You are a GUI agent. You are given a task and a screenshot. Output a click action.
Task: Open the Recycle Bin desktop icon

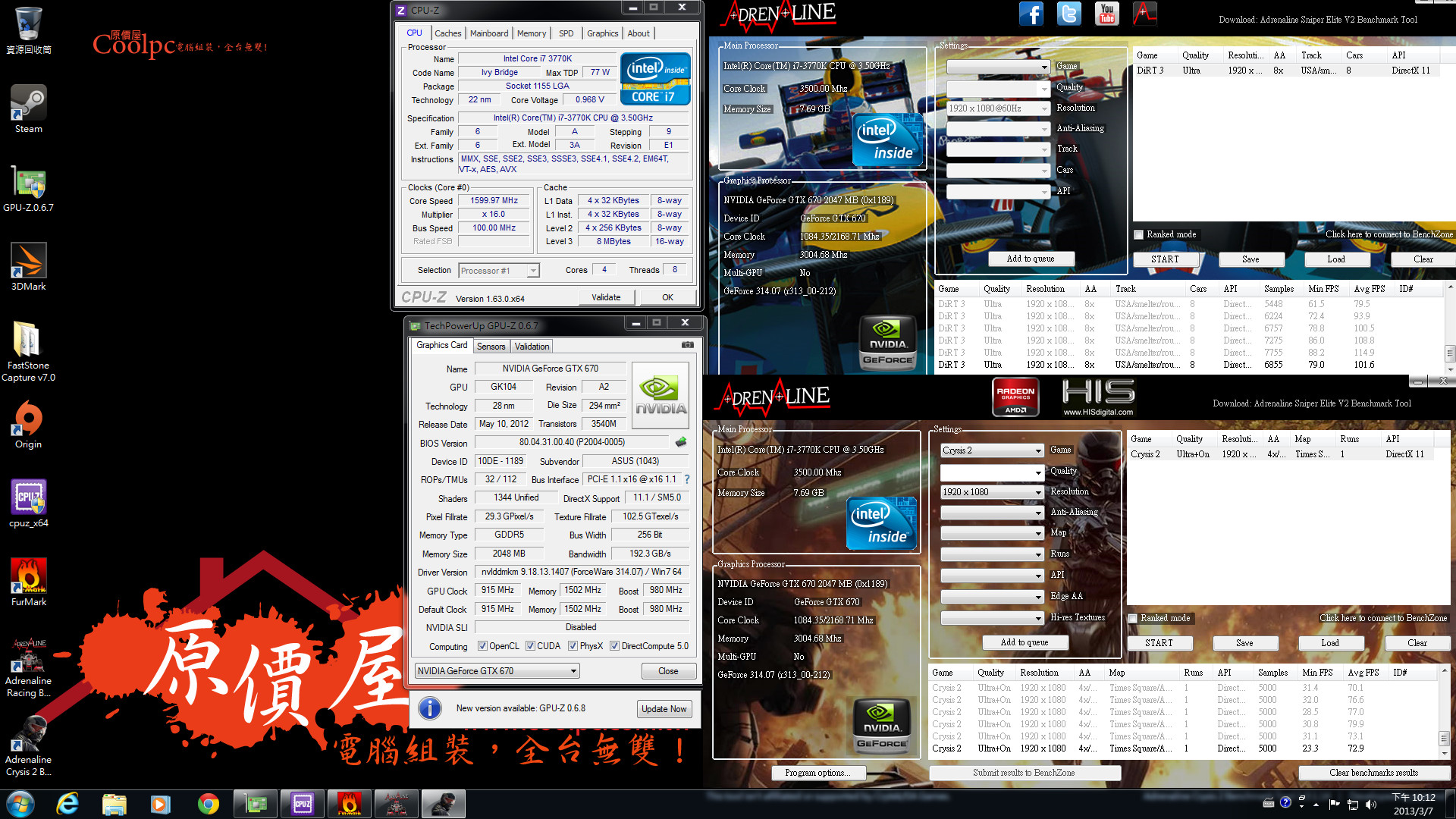pyautogui.click(x=28, y=30)
